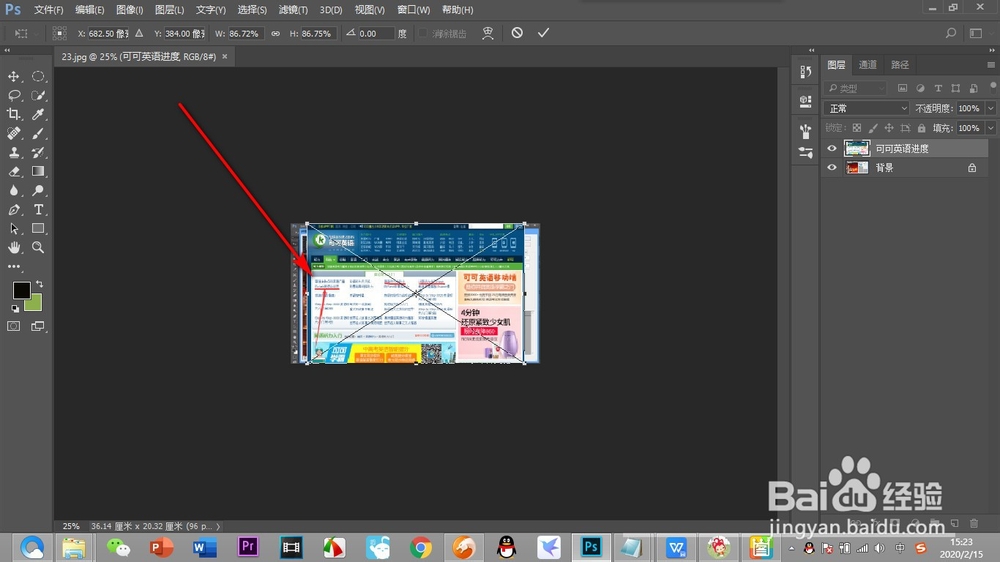Select the Zoom tool
Image resolution: width=1000 pixels, height=562 pixels.
(x=38, y=248)
